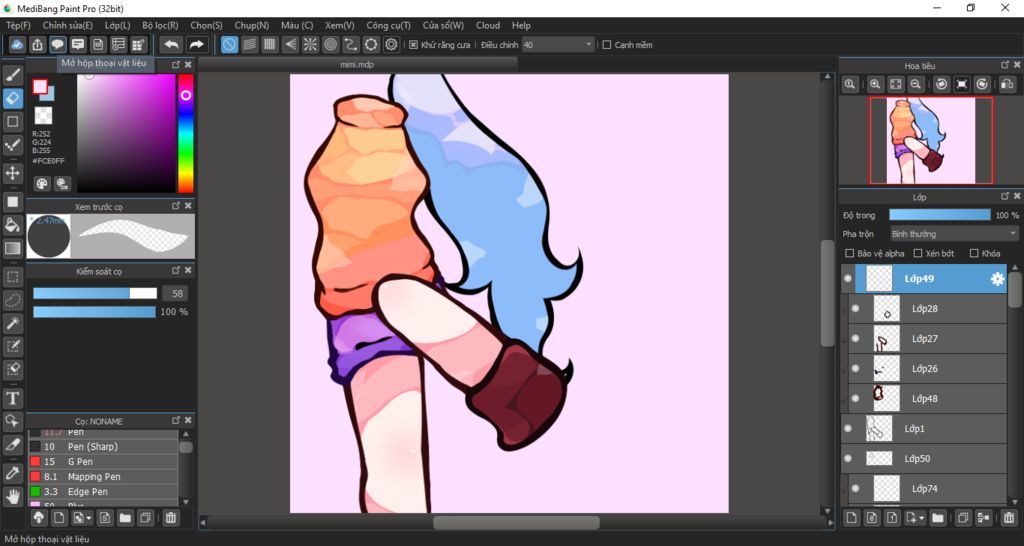This screenshot has width=1024, height=546.
Task: Delete layer with trash icon in Layer panel
Action: pyautogui.click(x=1008, y=518)
